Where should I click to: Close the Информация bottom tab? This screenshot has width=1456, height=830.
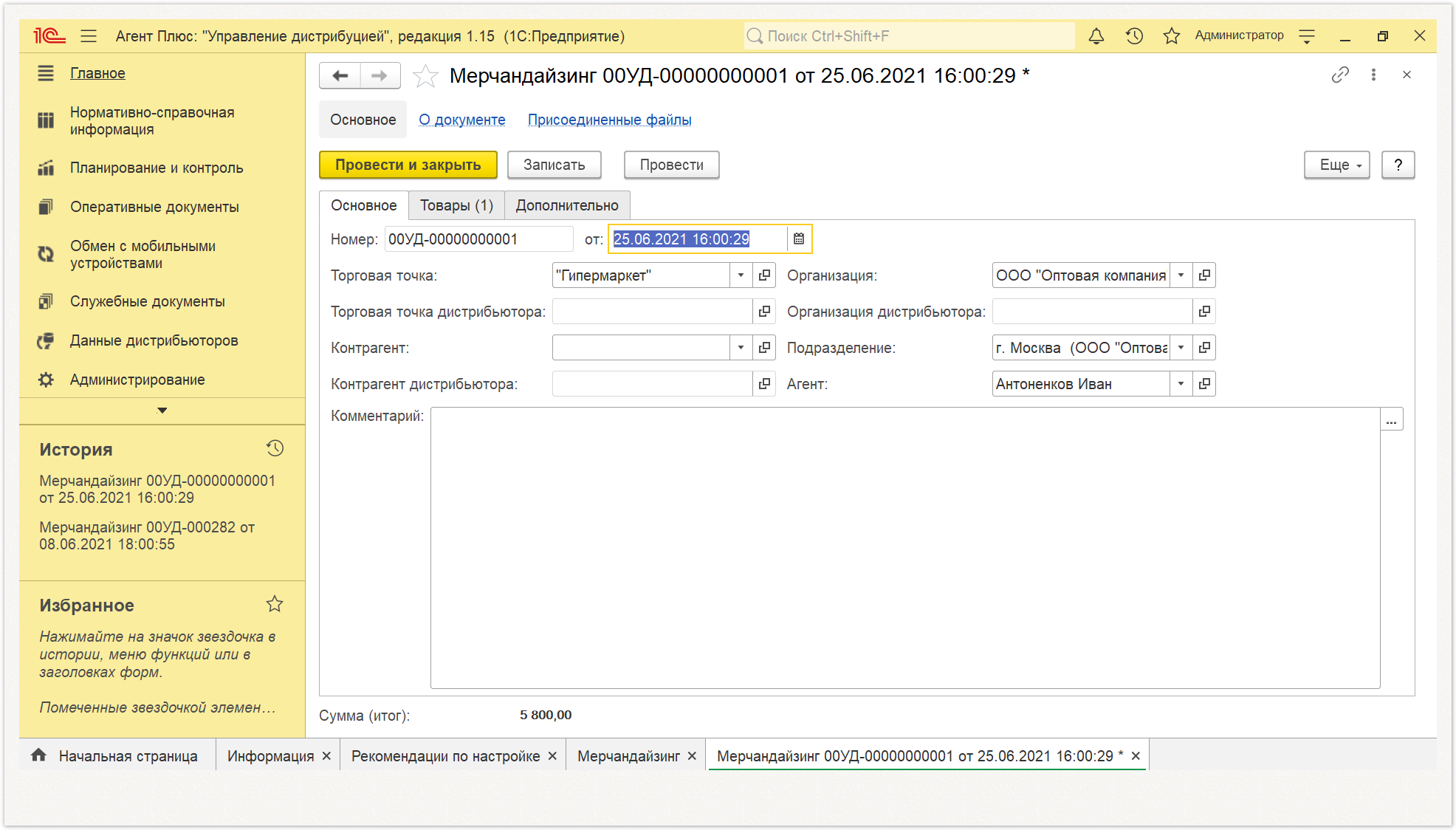(326, 756)
